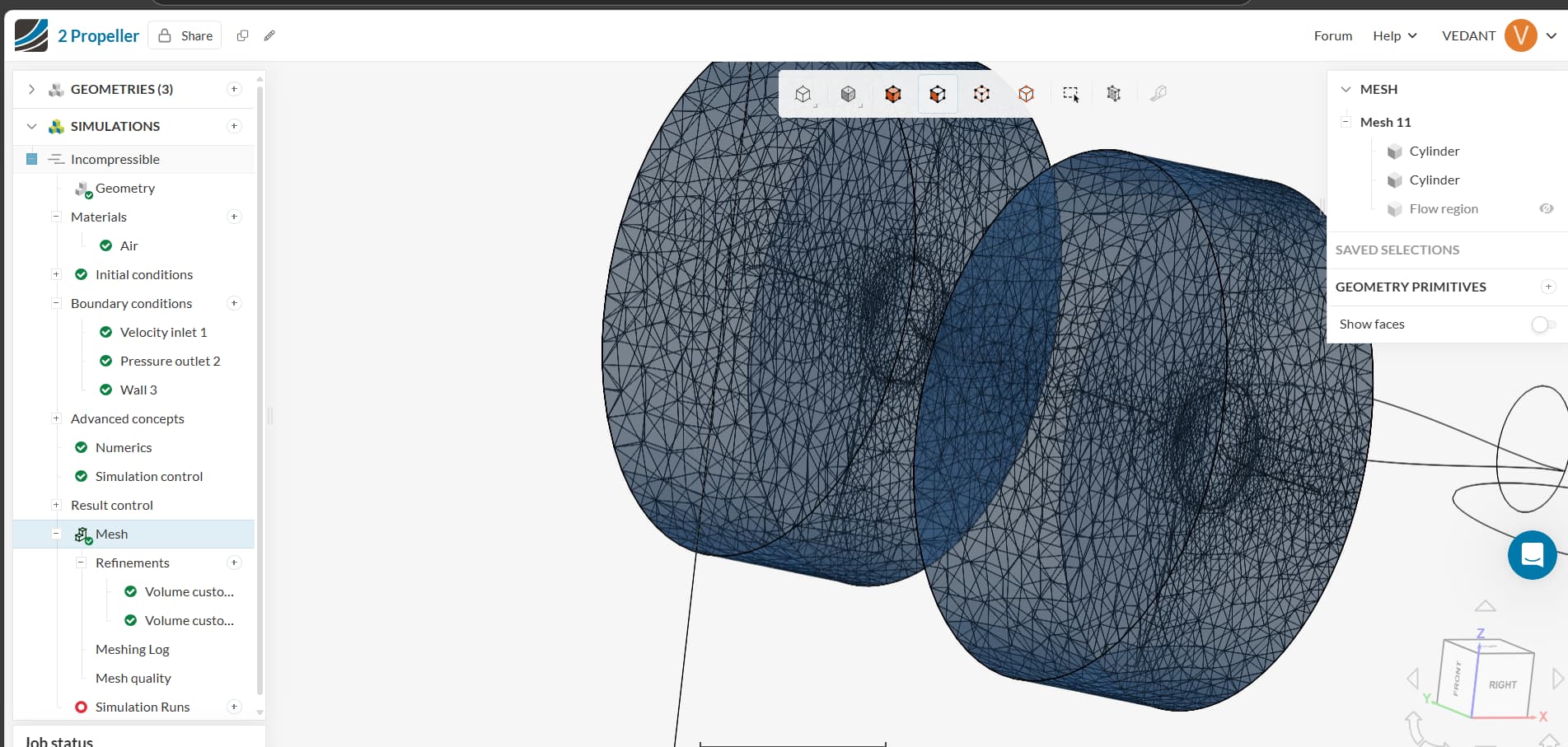
Task: Collapse the SIMULATIONS section
Action: [31, 126]
